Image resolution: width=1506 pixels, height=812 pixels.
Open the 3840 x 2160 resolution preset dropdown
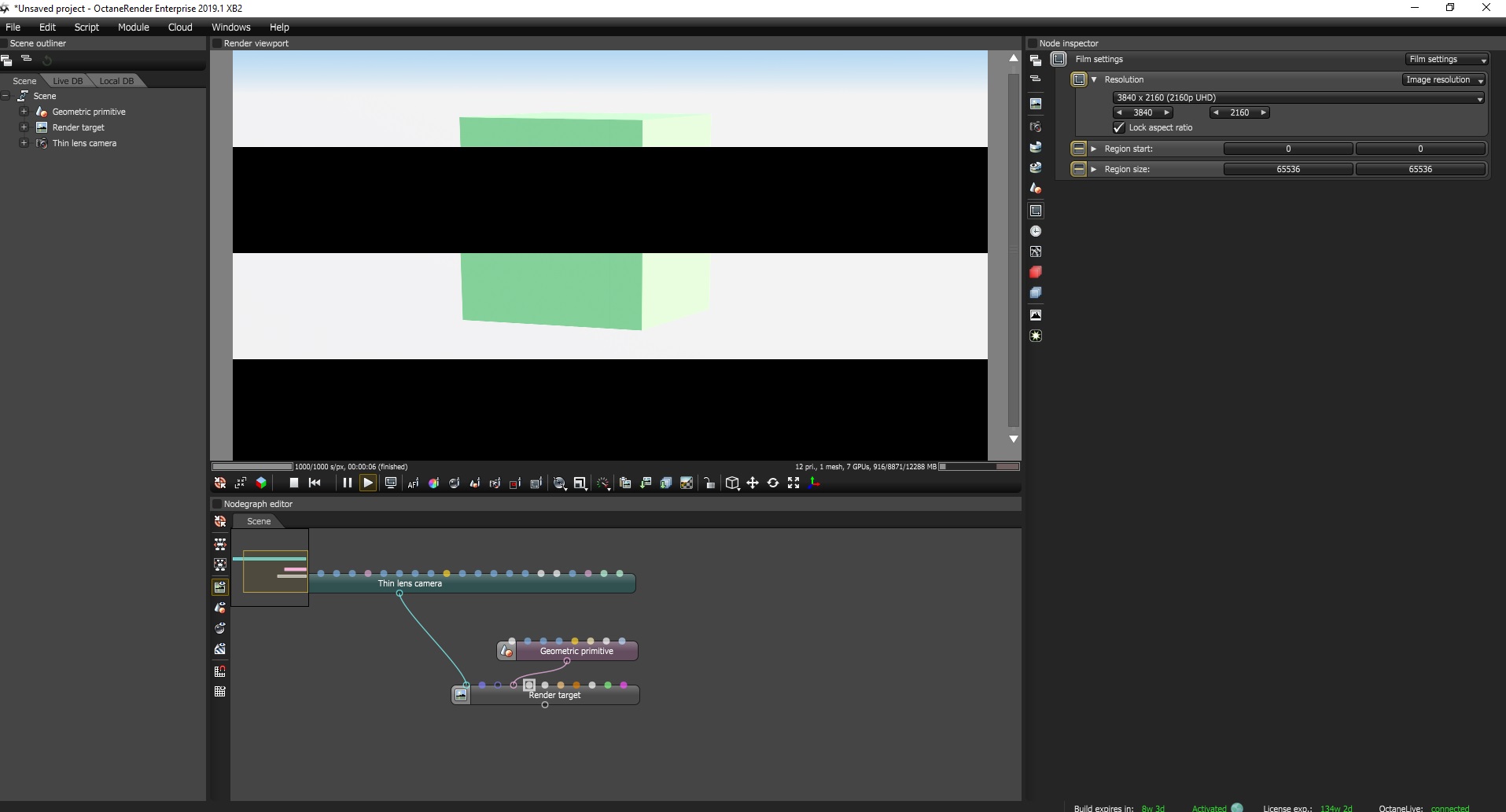1298,97
